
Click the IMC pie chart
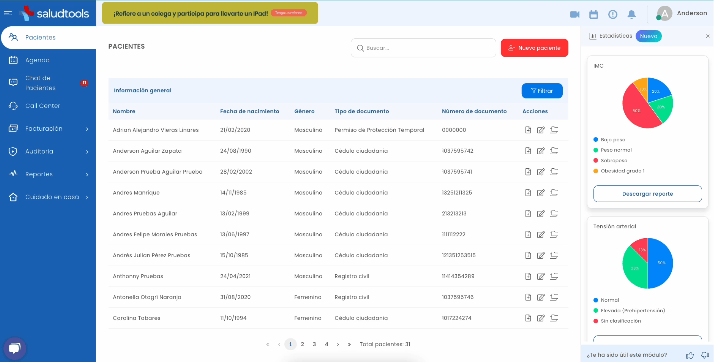coord(647,103)
